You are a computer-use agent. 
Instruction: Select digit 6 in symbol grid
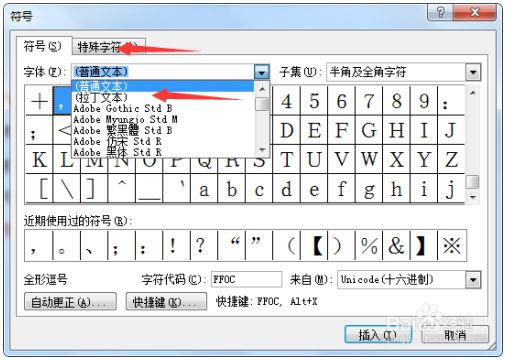[x=342, y=101]
